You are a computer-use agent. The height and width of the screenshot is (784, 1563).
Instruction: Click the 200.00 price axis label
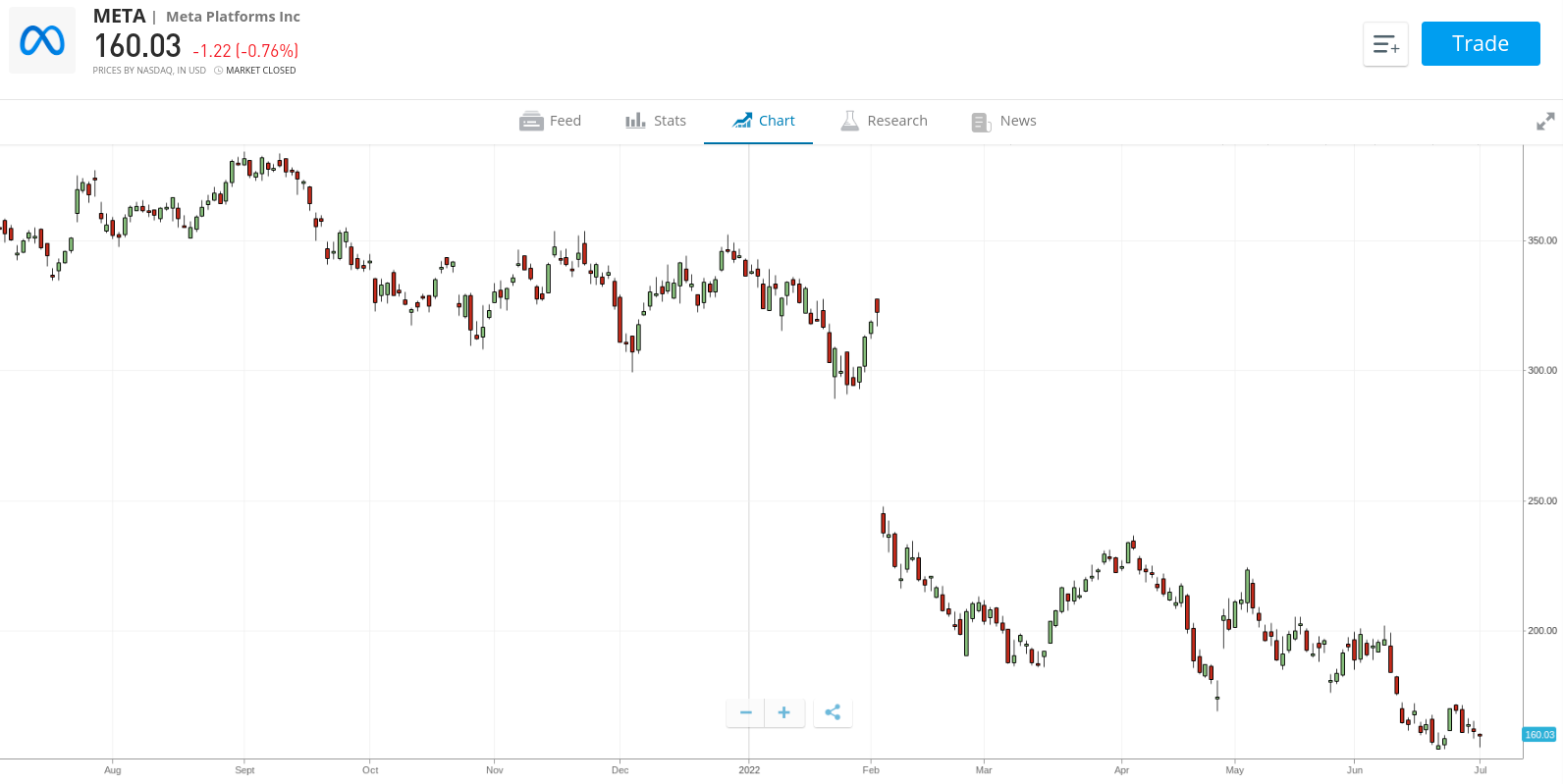[x=1541, y=631]
